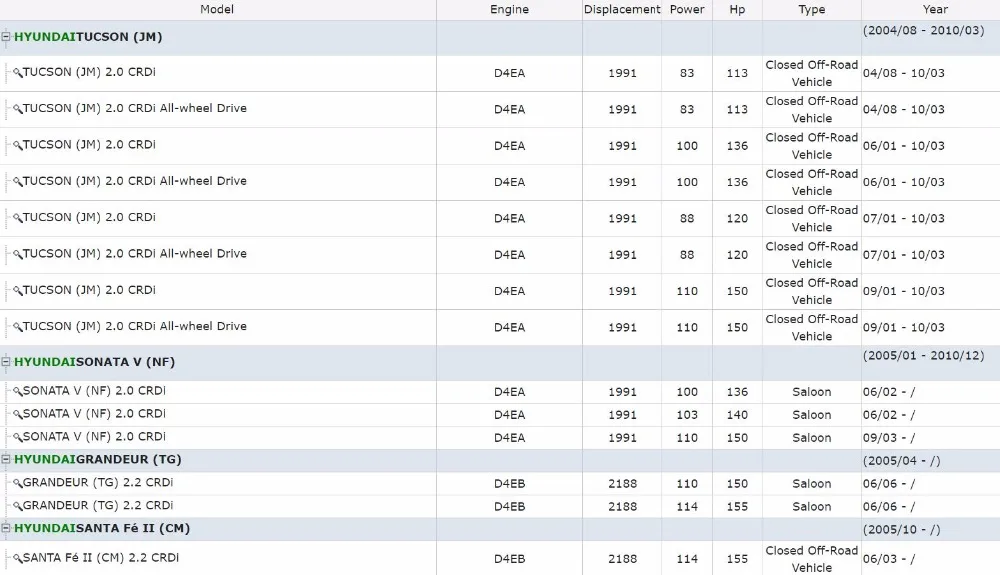Click magnifier icon of 150 Hp TUCSON 2.0 CRDi non-All-wheel row
The image size is (1000, 575).
(18, 291)
